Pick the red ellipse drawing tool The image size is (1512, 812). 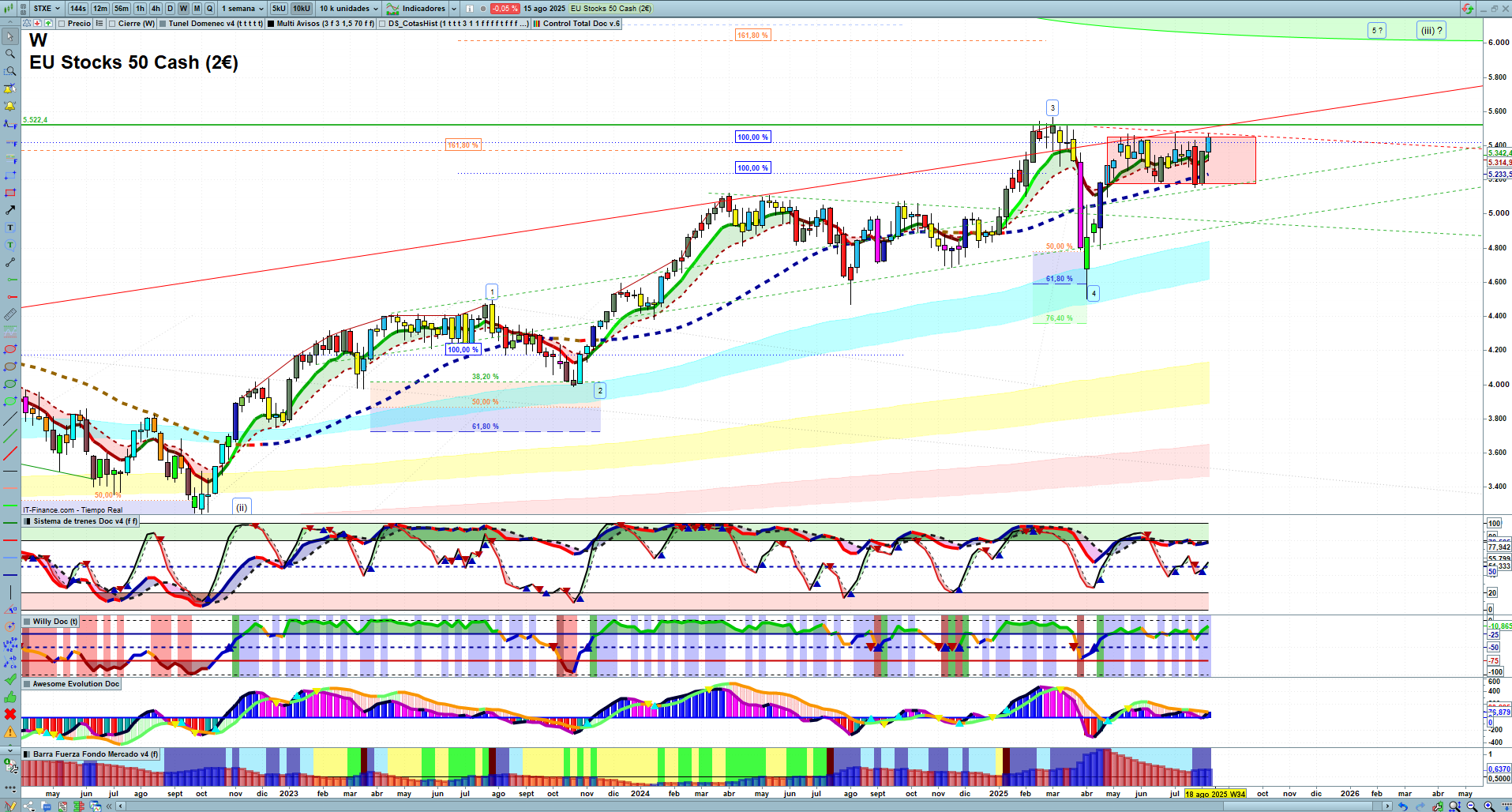(10, 349)
